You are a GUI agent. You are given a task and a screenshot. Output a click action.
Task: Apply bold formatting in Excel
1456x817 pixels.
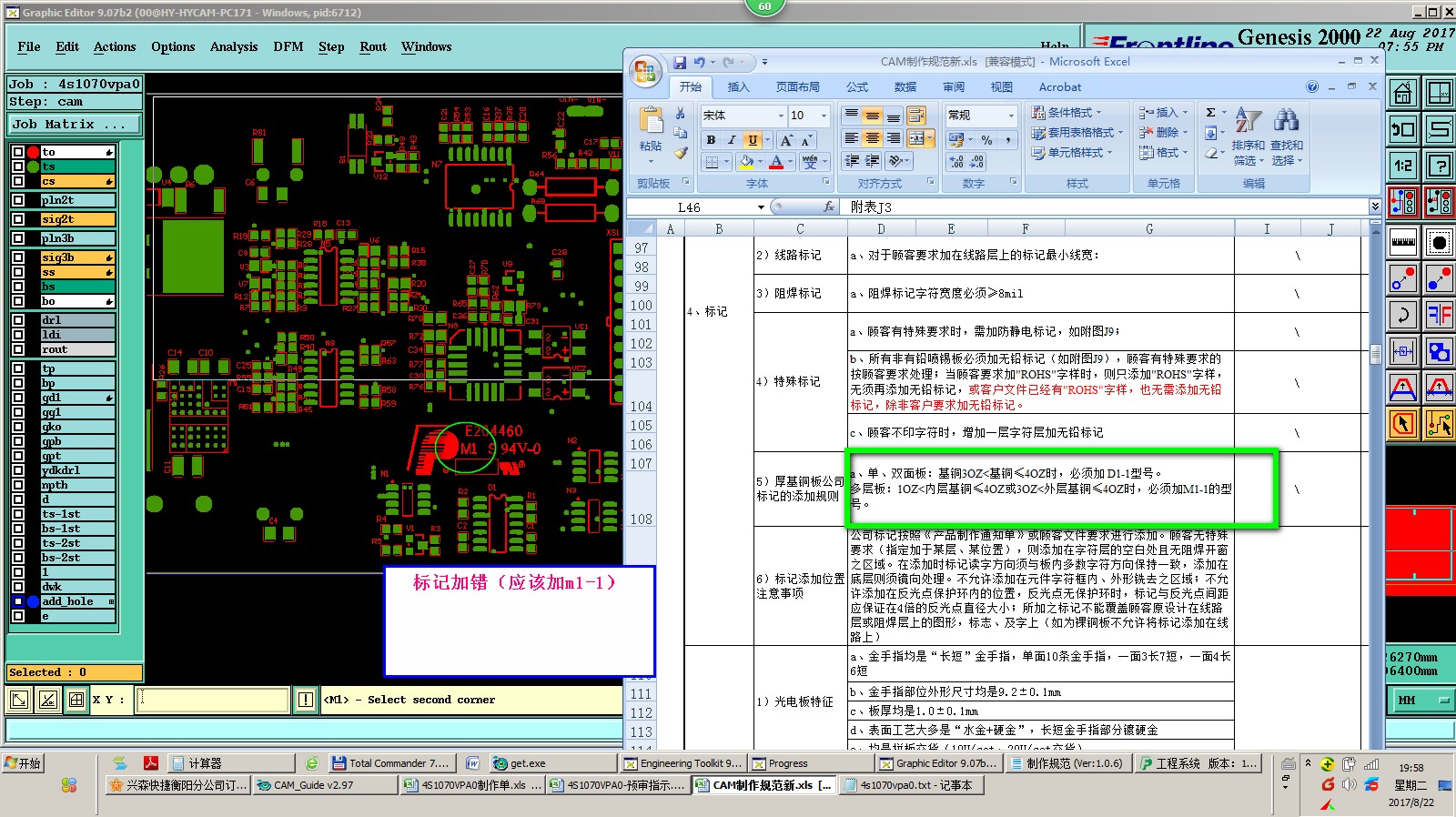[711, 140]
